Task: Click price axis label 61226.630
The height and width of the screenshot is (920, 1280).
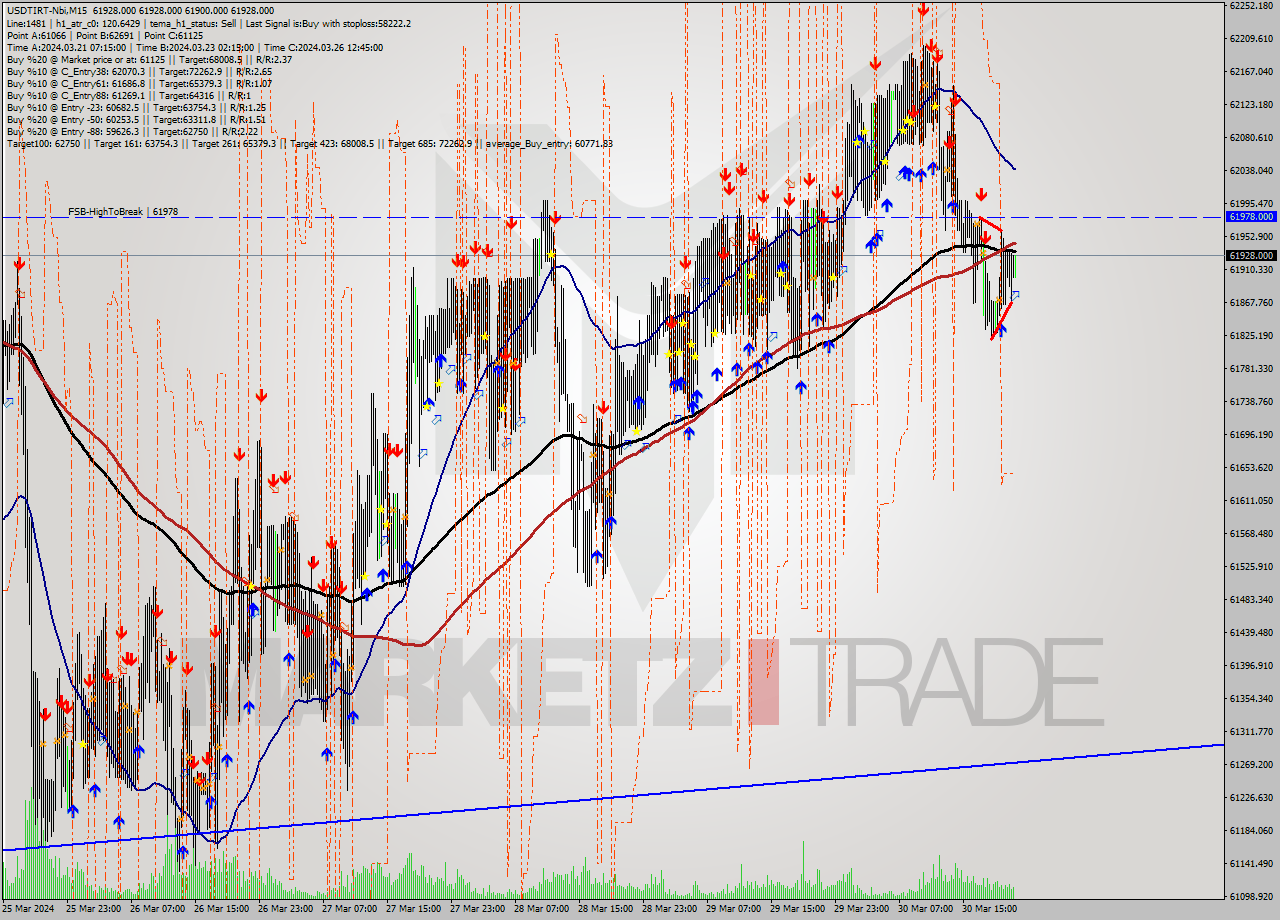Action: coord(1251,797)
